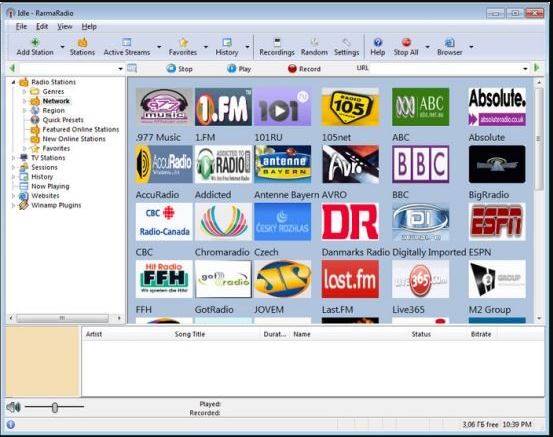This screenshot has width=553, height=437.
Task: Open the Help menu
Action: (89, 26)
